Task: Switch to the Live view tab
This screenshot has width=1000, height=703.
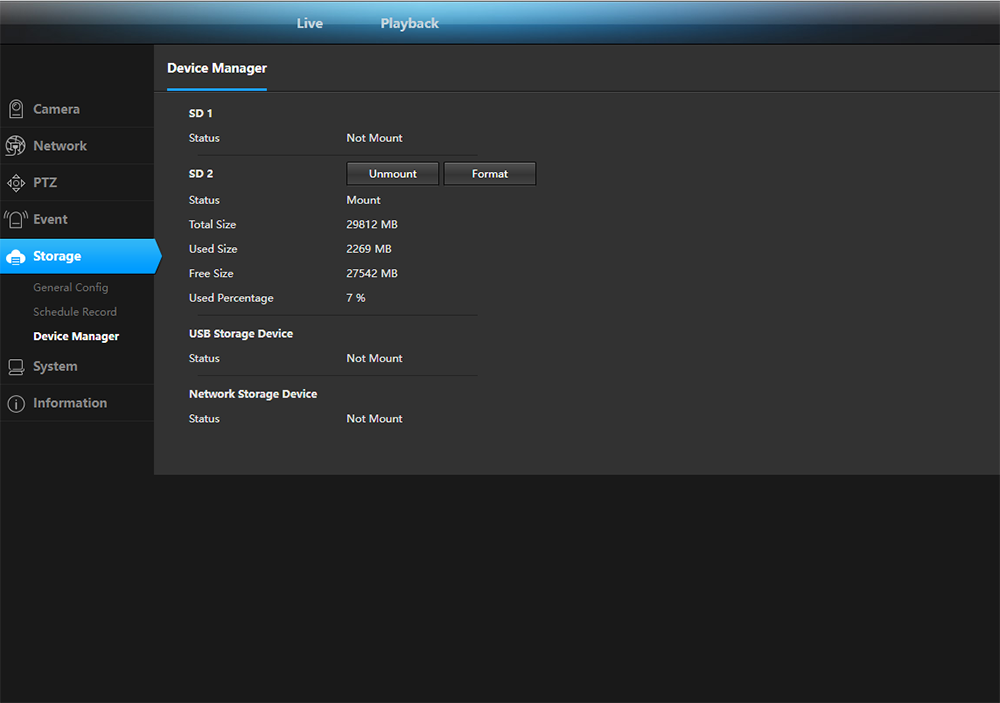Action: 309,23
